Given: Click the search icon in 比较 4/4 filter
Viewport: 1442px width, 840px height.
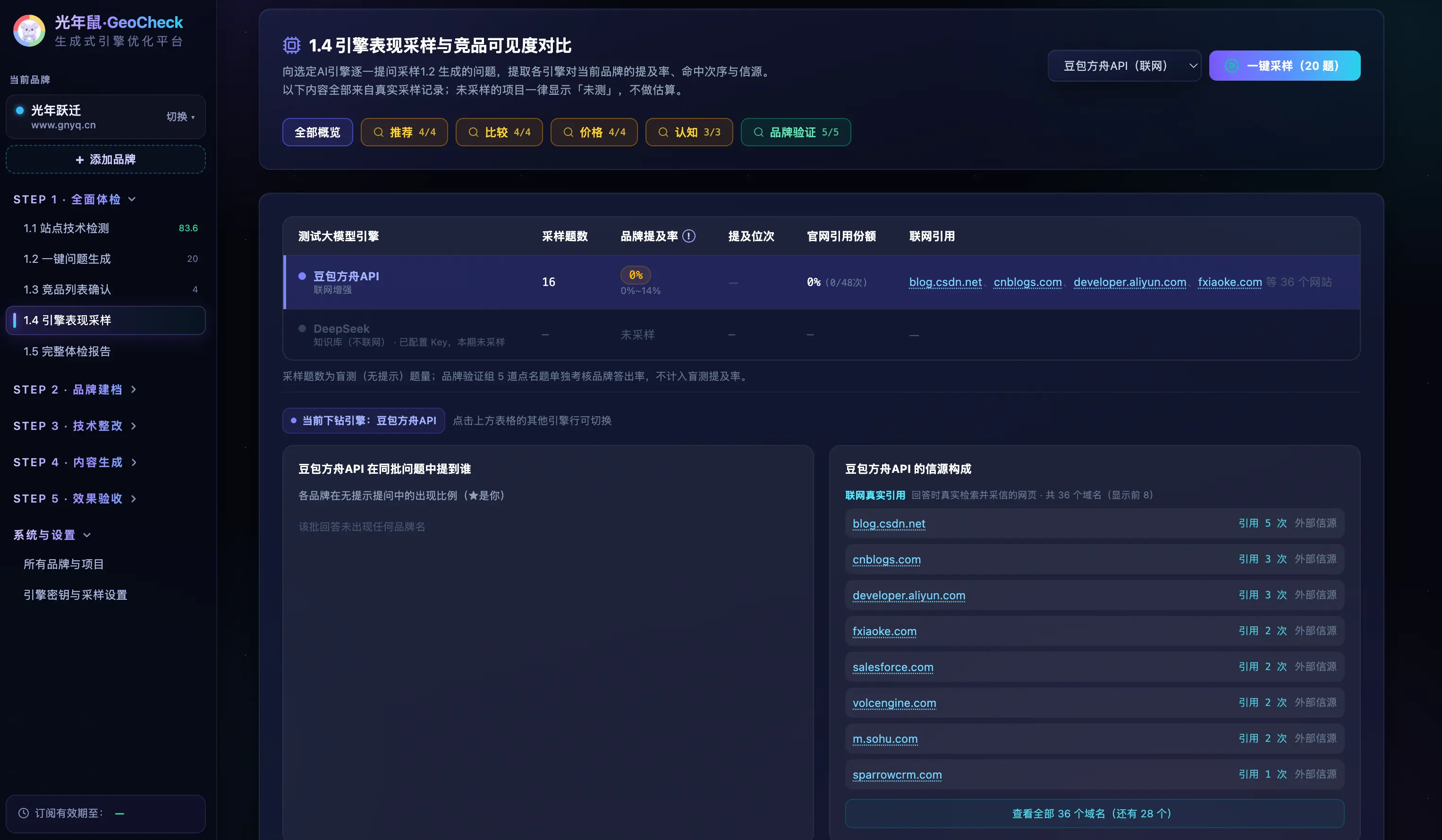Looking at the screenshot, I should click(x=473, y=132).
